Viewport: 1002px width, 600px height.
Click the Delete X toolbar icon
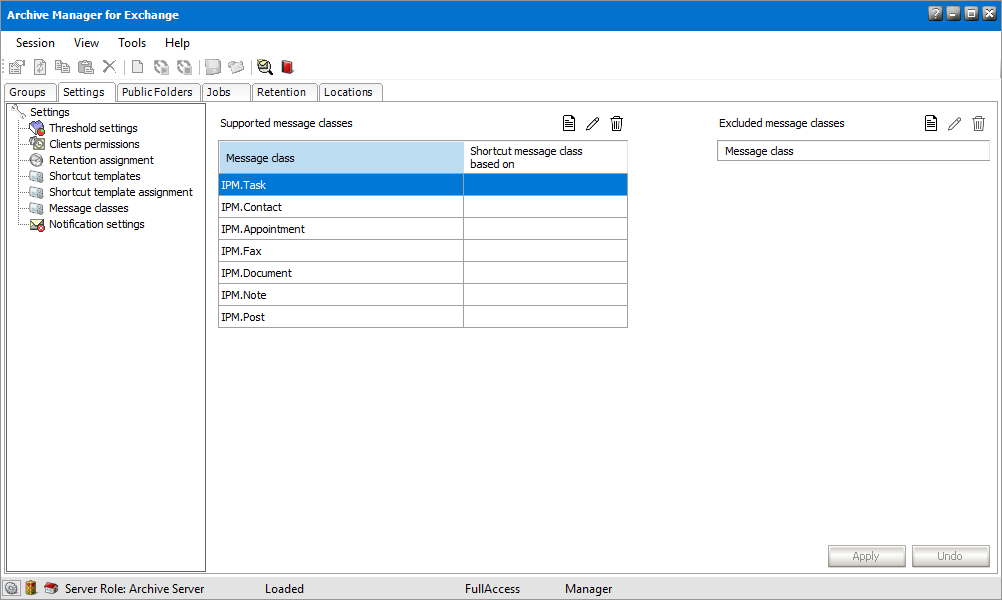[109, 66]
